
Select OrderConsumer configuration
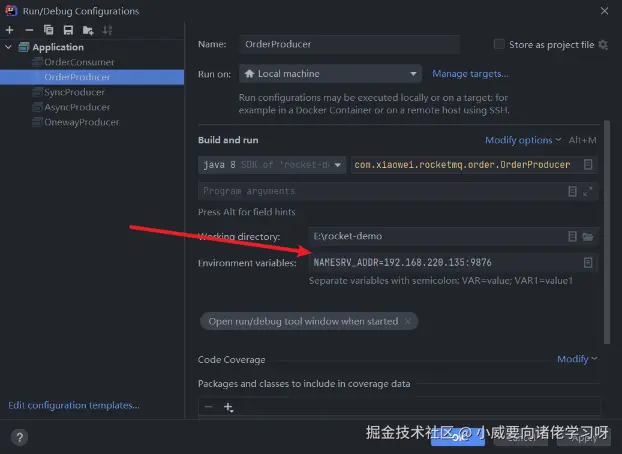tap(79, 62)
